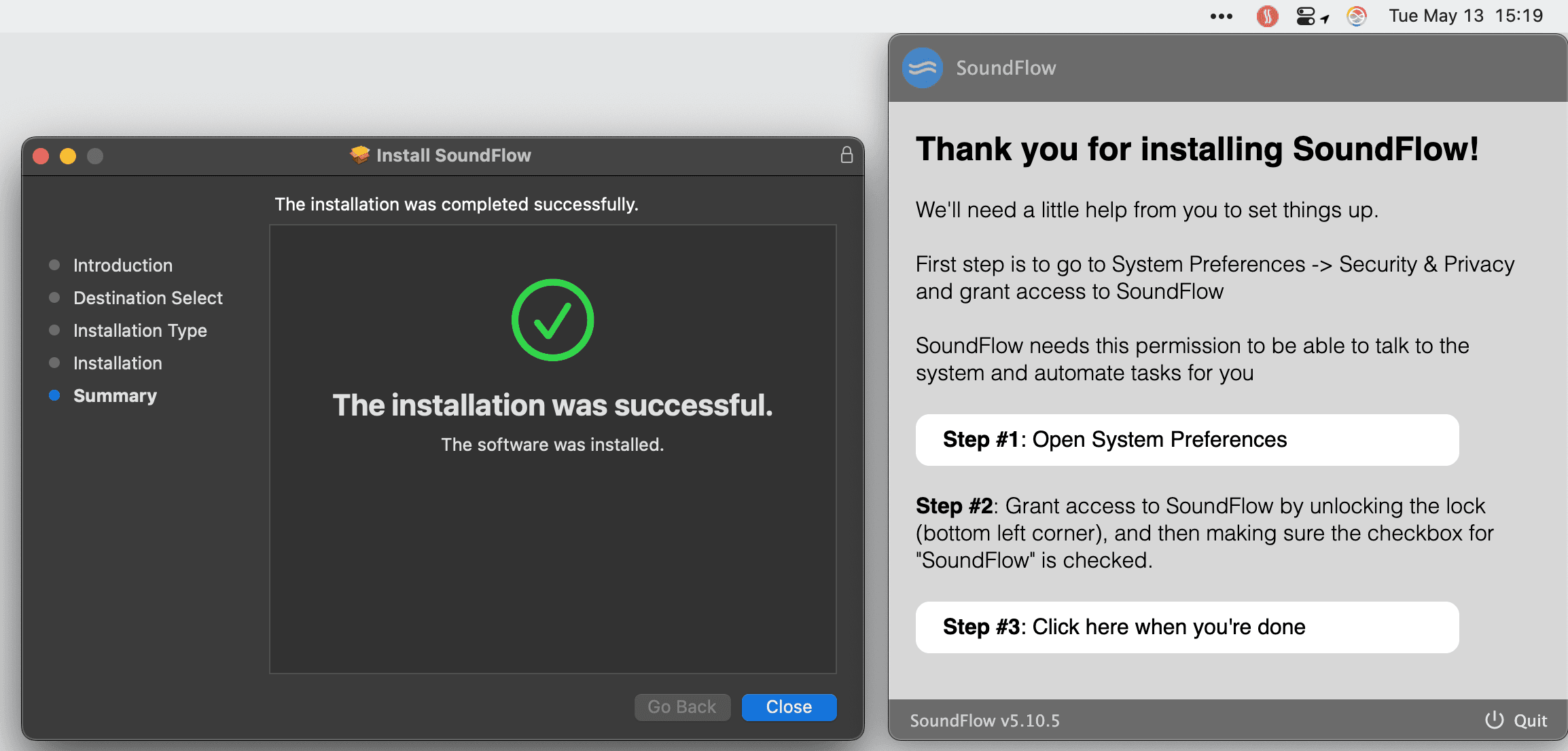Click the 'Install SoundFlow' window title

[454, 155]
